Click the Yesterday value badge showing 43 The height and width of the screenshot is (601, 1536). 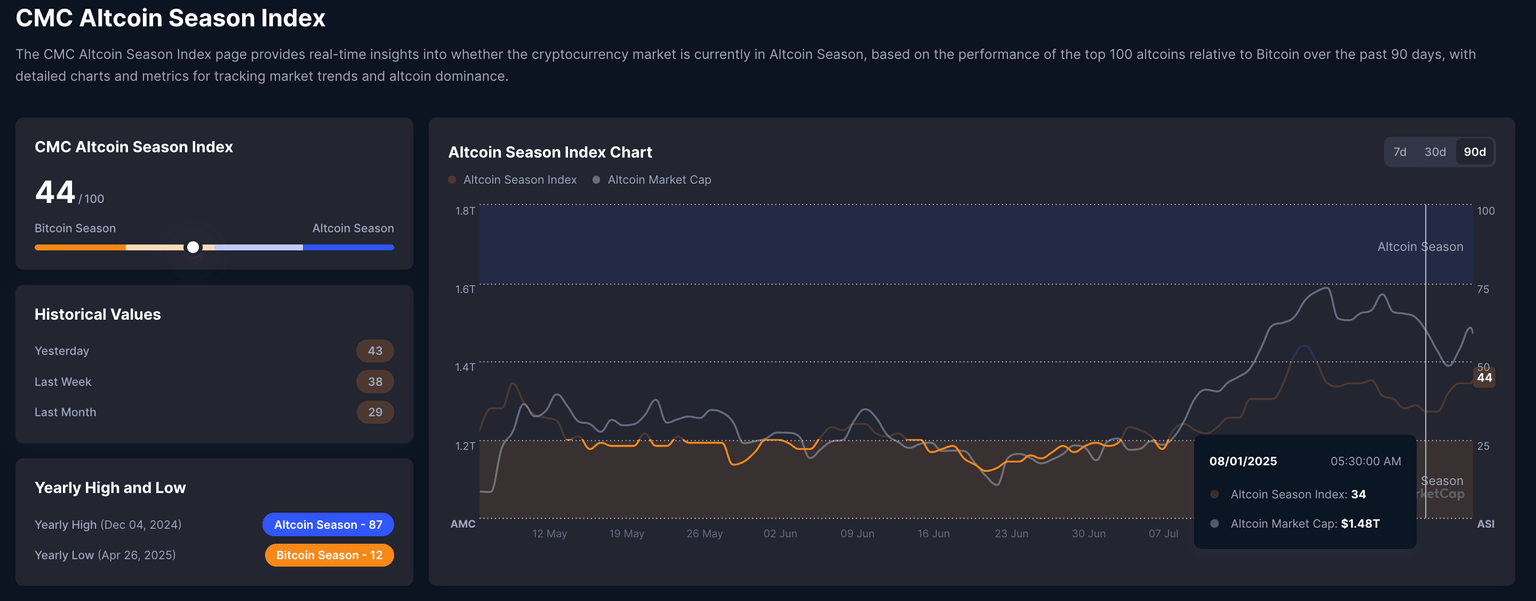click(x=375, y=351)
